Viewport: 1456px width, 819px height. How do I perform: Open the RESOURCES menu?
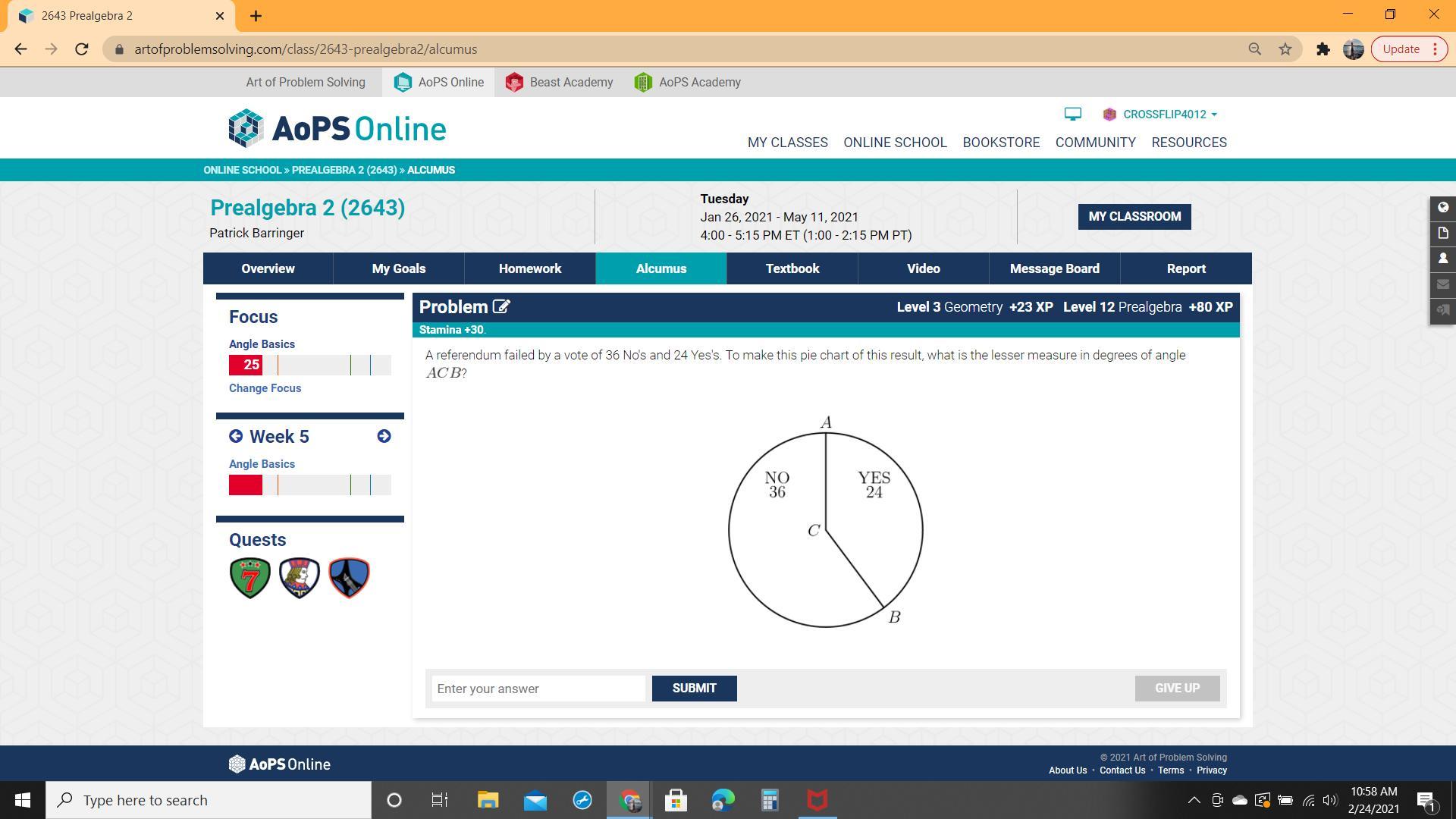pos(1188,143)
